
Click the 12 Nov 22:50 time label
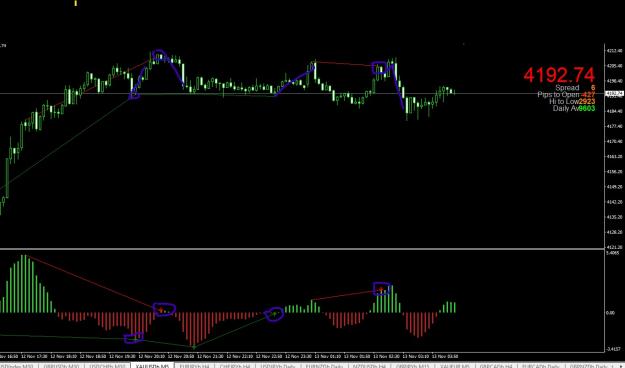click(269, 356)
